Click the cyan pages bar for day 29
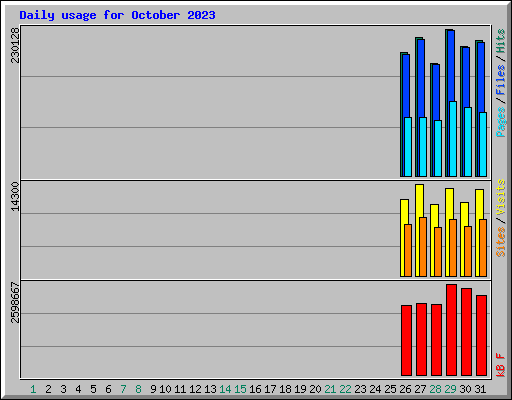This screenshot has height=400, width=512. click(453, 139)
